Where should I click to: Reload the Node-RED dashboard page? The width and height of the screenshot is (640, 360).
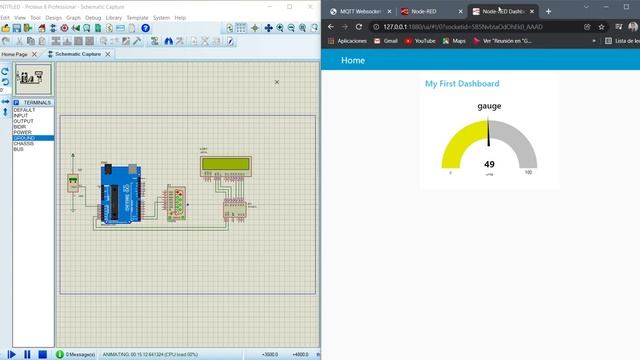359,27
